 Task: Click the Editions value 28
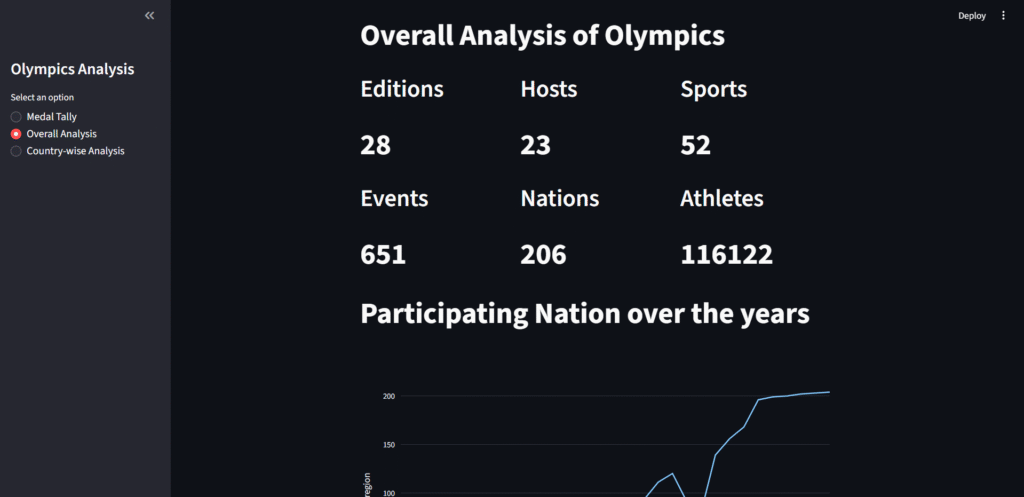tap(375, 145)
